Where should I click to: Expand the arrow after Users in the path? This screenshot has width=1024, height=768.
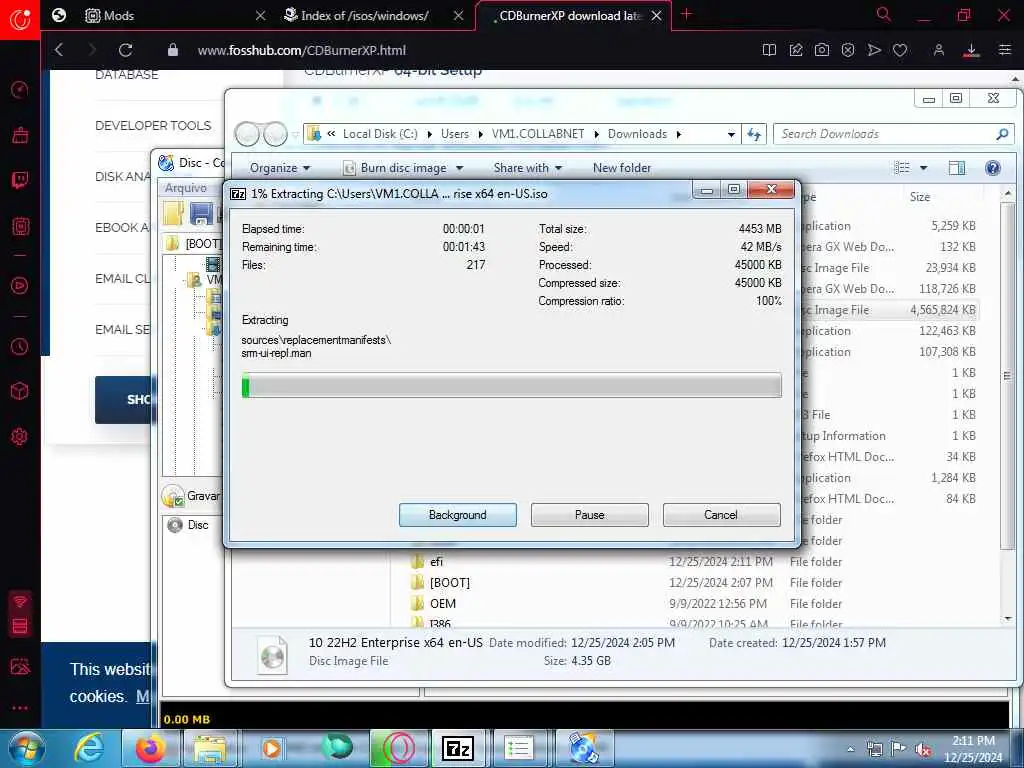pos(480,134)
